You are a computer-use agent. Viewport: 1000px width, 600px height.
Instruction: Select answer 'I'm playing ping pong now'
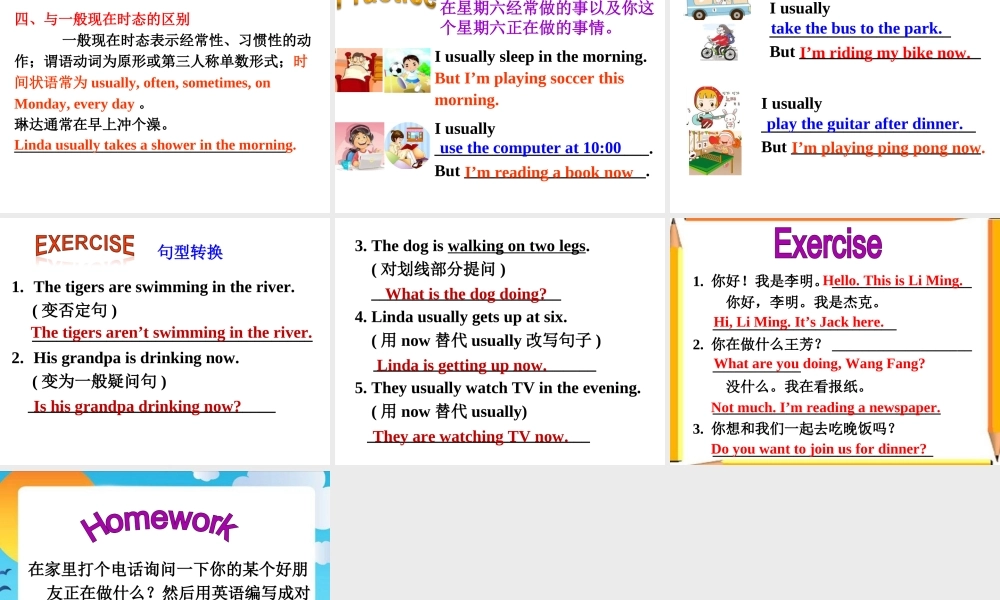(886, 148)
